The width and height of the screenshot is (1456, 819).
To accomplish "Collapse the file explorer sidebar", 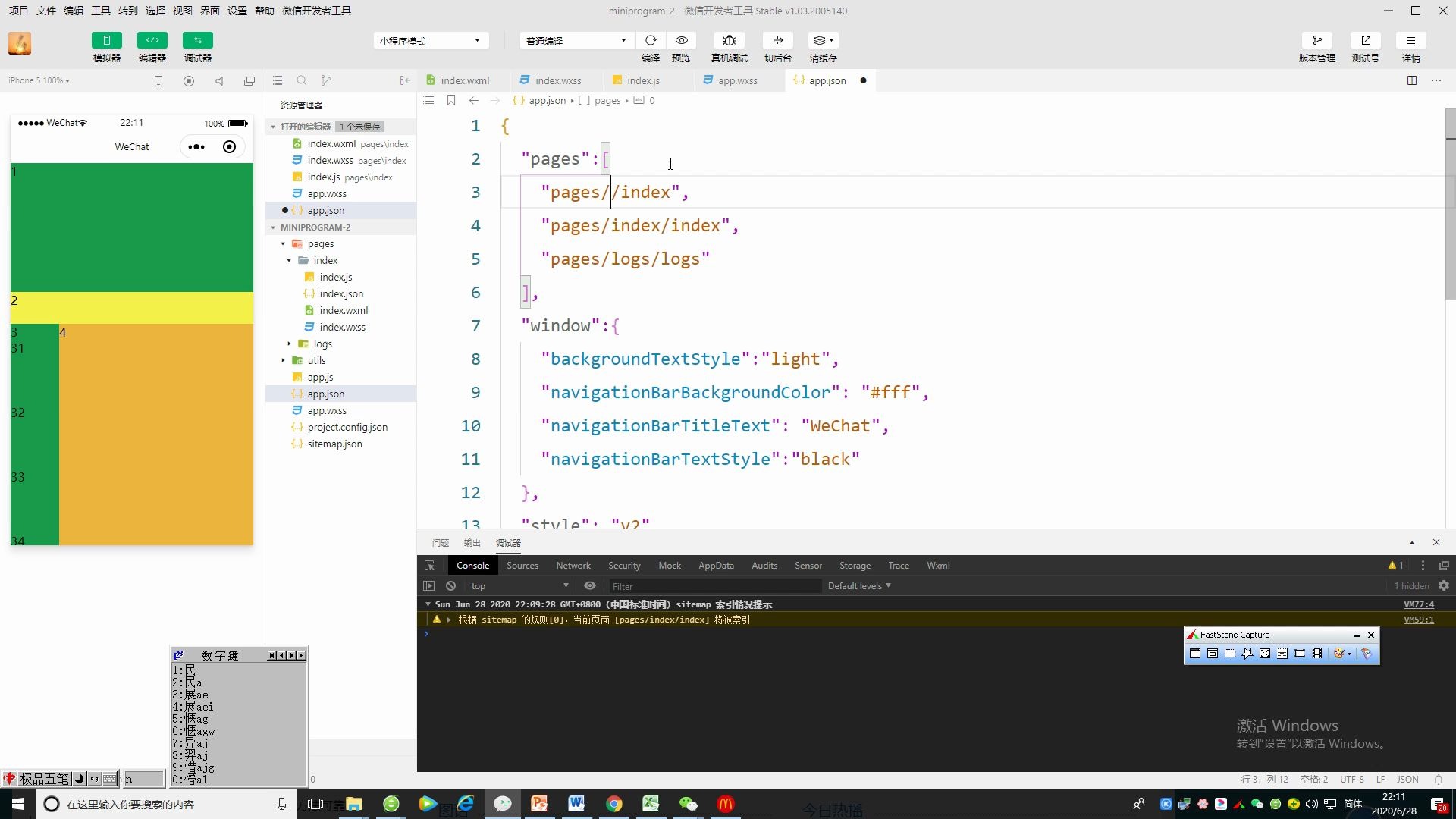I will 405,80.
